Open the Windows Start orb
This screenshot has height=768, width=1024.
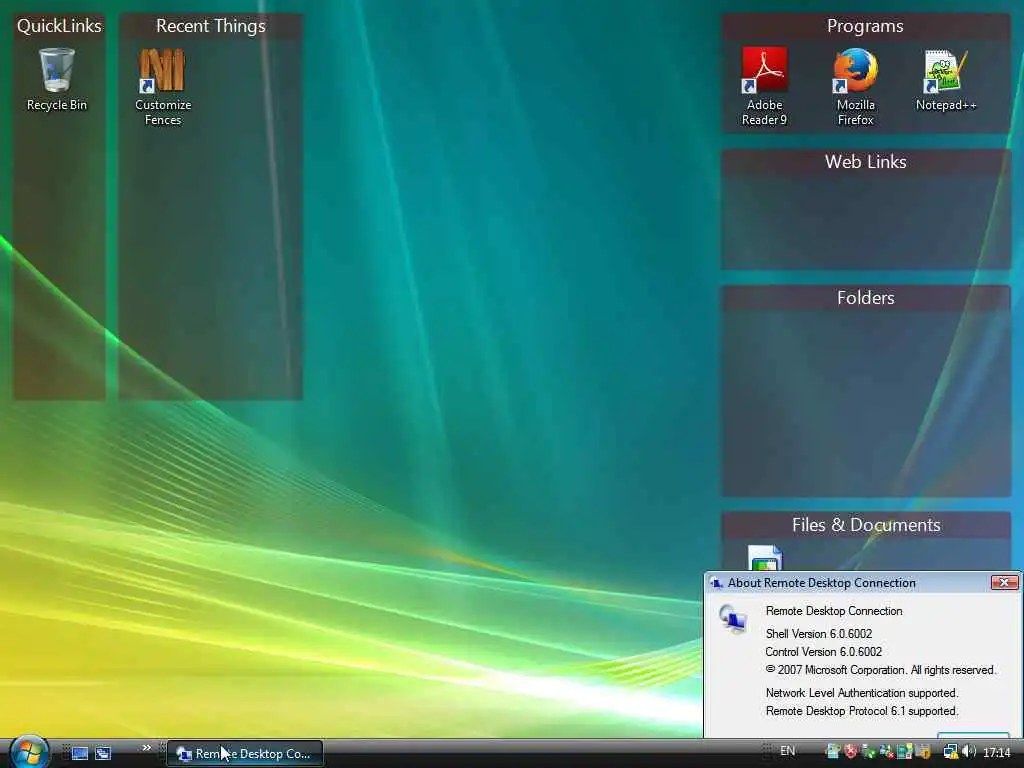pyautogui.click(x=29, y=752)
